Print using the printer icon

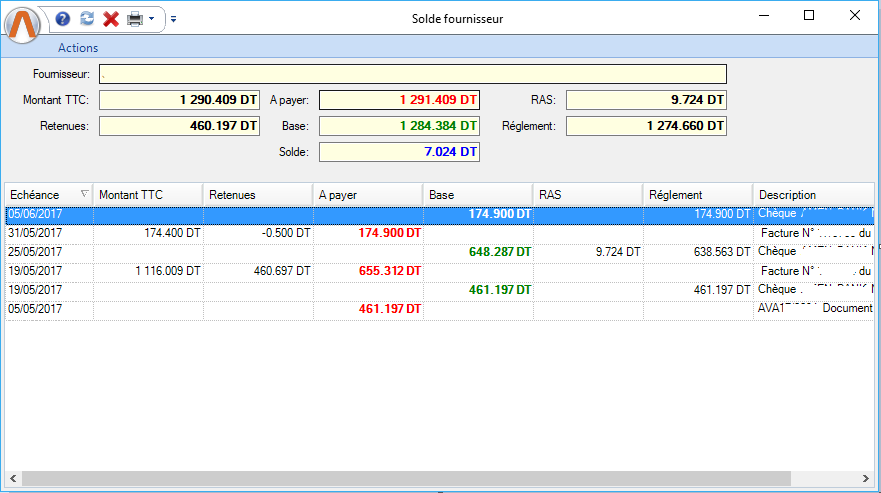[134, 19]
